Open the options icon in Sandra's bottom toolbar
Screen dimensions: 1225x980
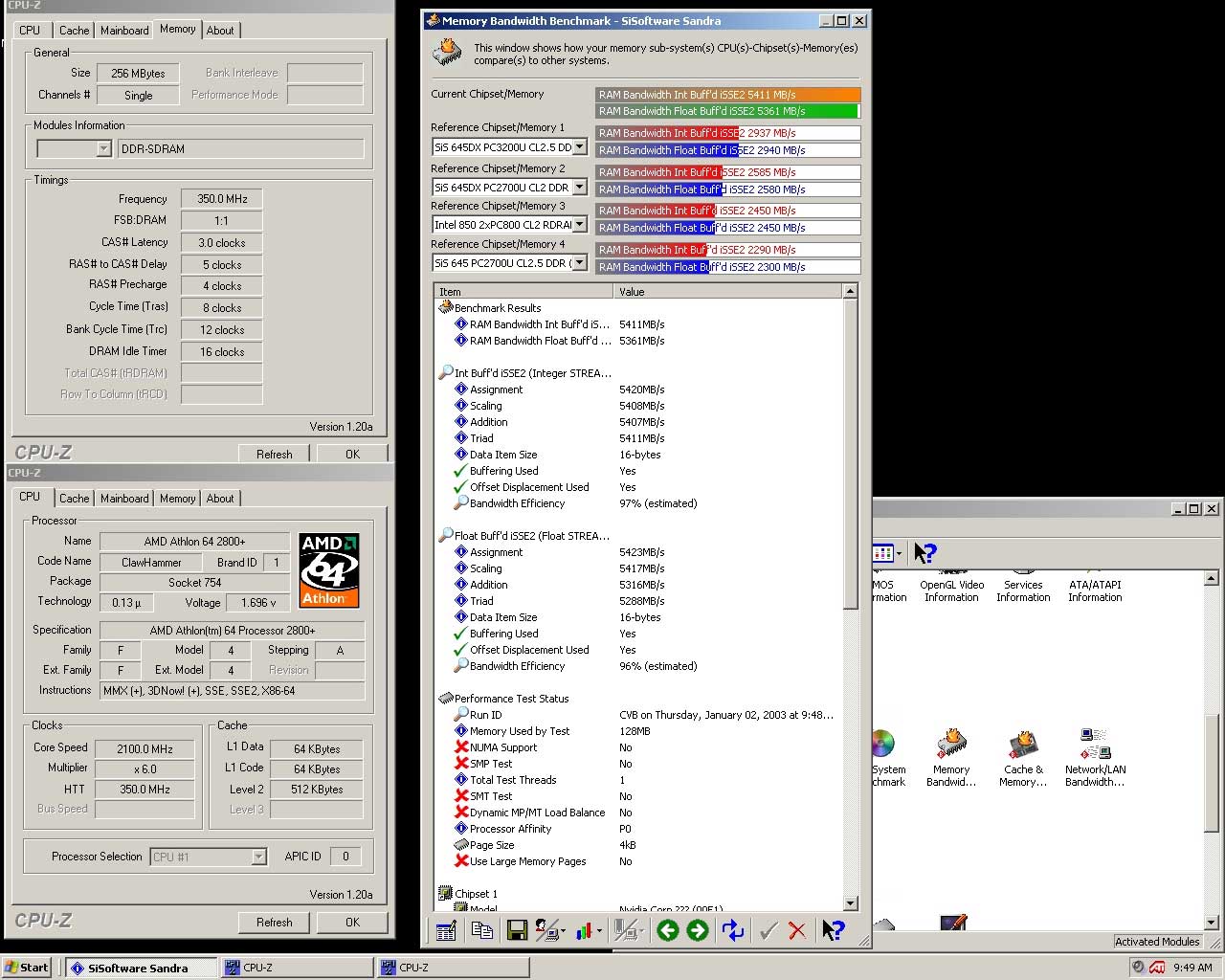[445, 930]
